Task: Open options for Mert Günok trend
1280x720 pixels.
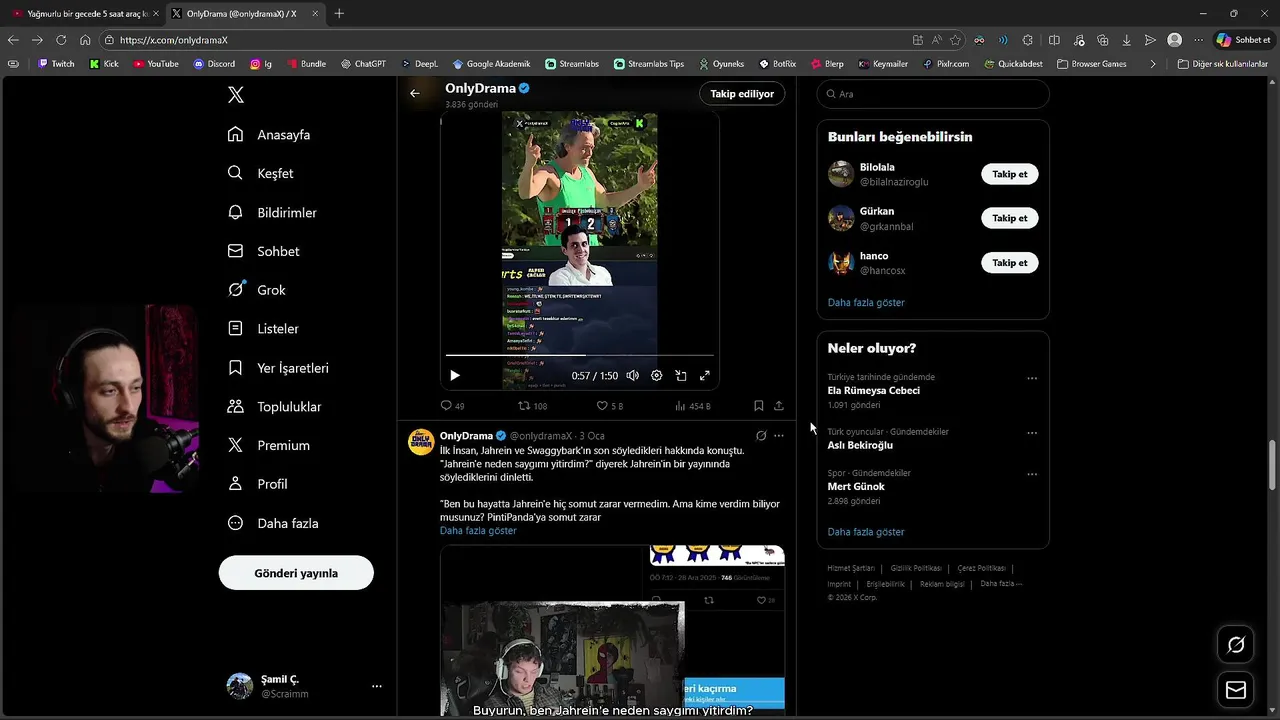Action: coord(1032,474)
